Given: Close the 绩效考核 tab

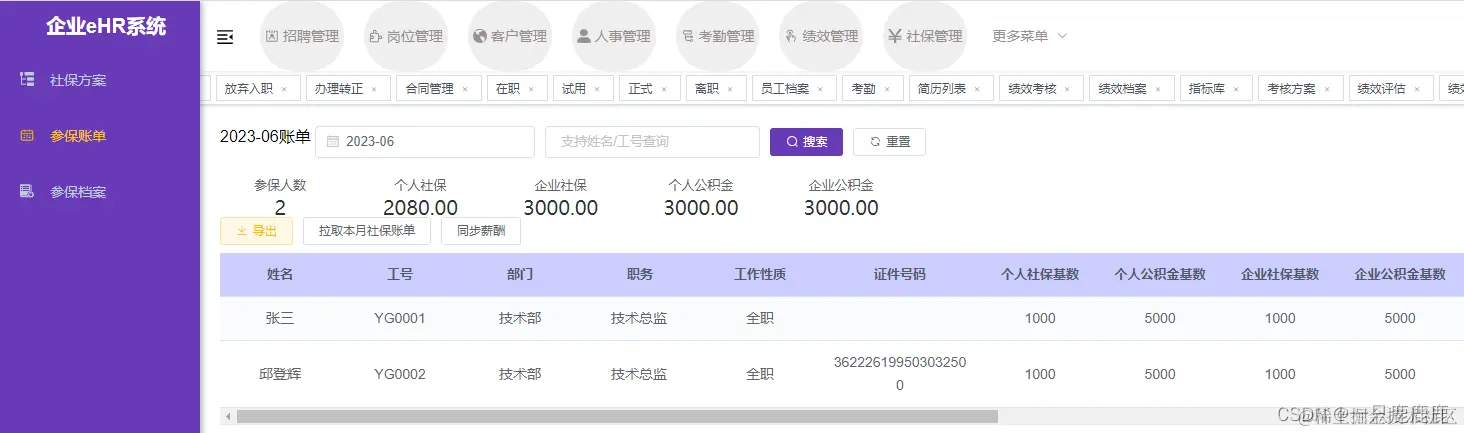Looking at the screenshot, I should 1067,89.
